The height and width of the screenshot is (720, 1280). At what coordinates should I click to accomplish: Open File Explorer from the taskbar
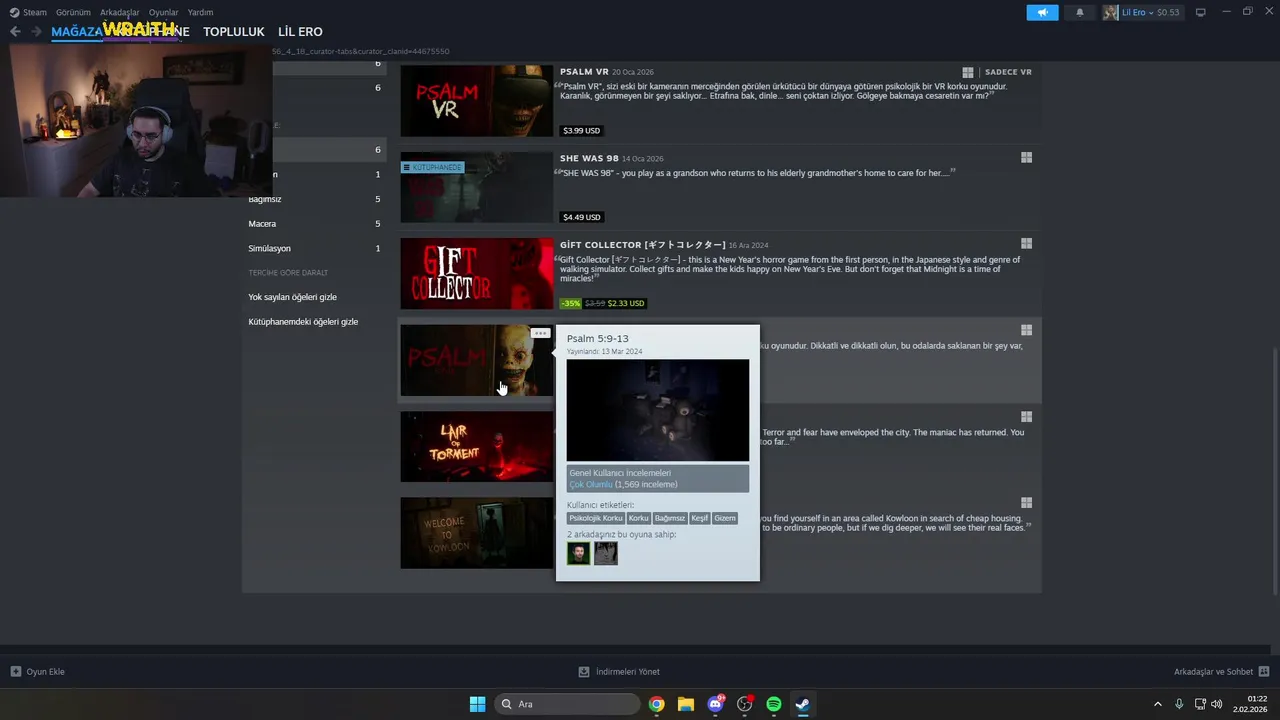pos(686,704)
